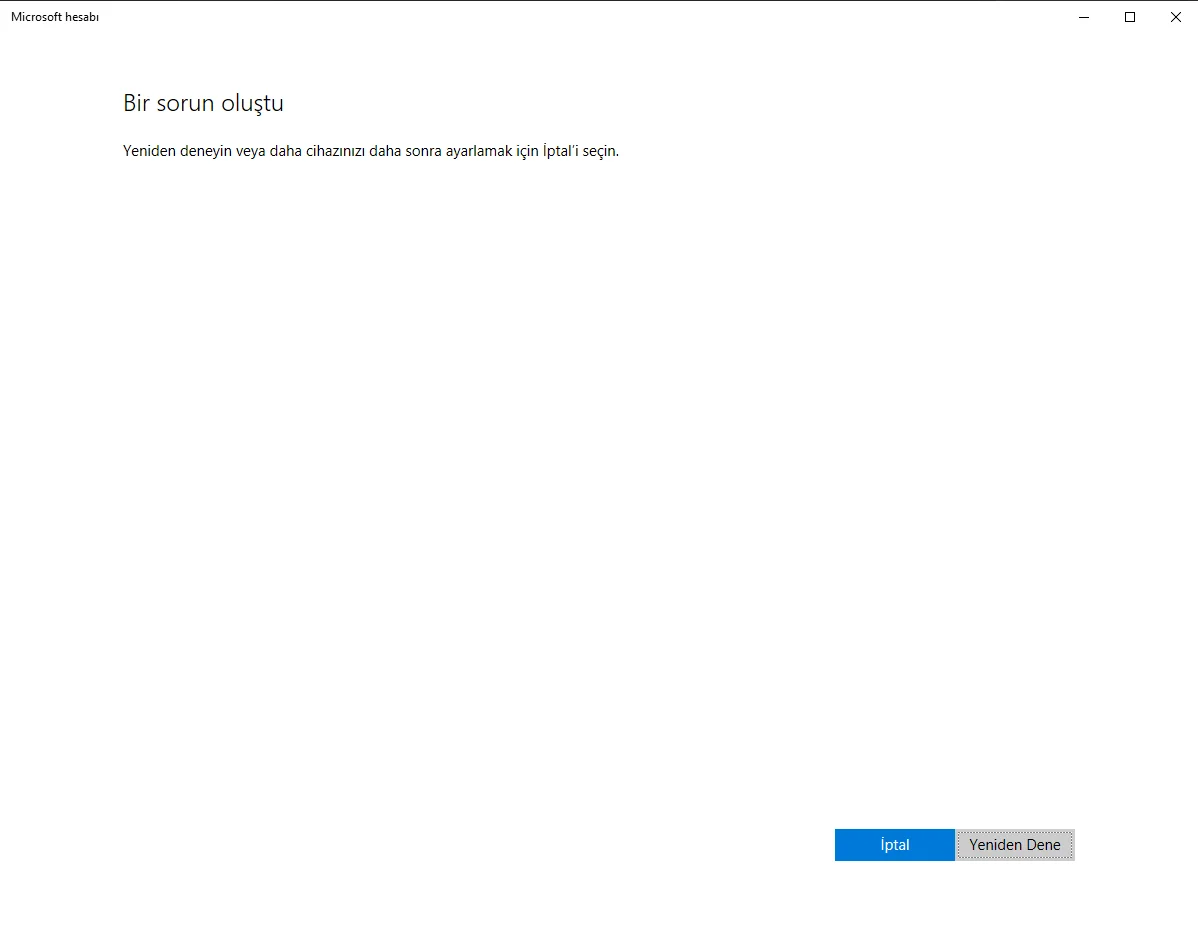Screen dimensions: 1198x931
Task: Click the word cihazınızı in the message
Action: pyautogui.click(x=335, y=150)
